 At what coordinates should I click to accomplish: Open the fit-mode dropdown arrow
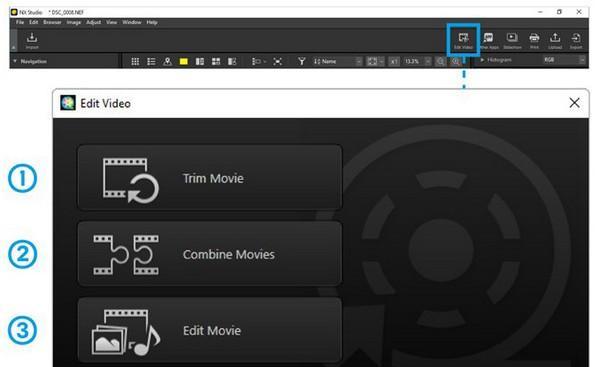click(x=382, y=61)
